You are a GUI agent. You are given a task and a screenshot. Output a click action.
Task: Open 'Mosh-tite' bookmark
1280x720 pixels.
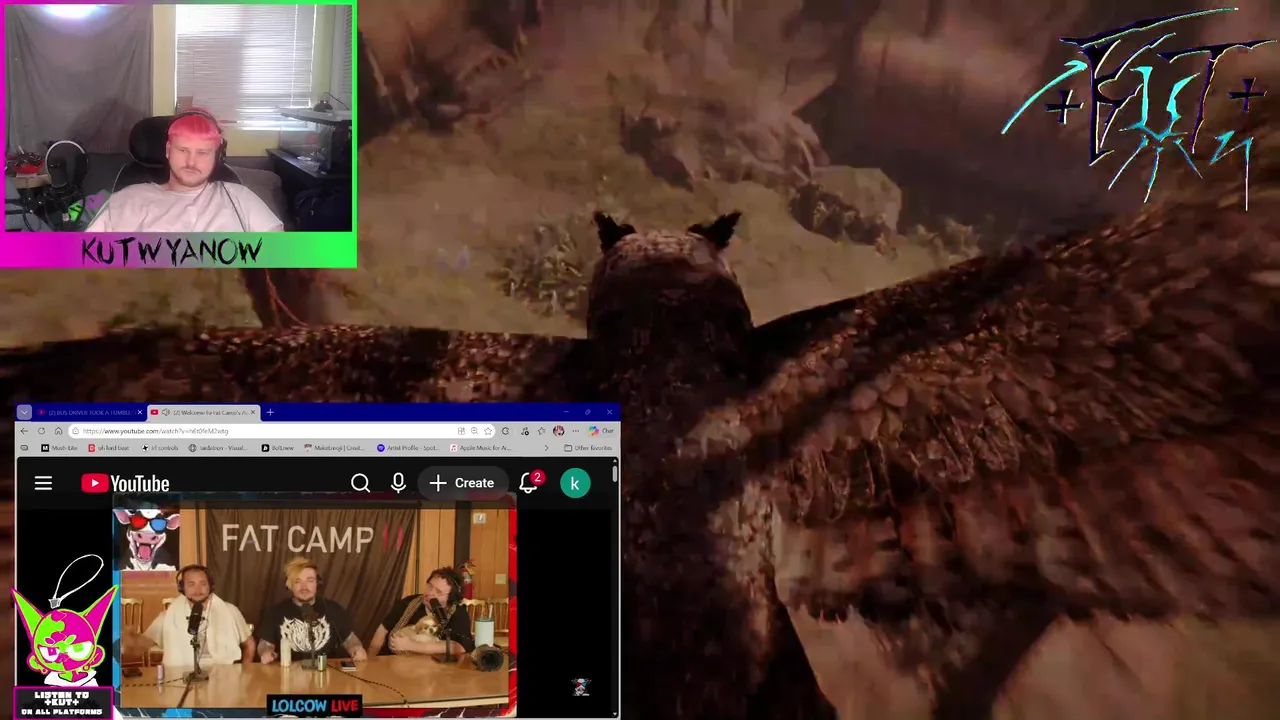coord(59,448)
